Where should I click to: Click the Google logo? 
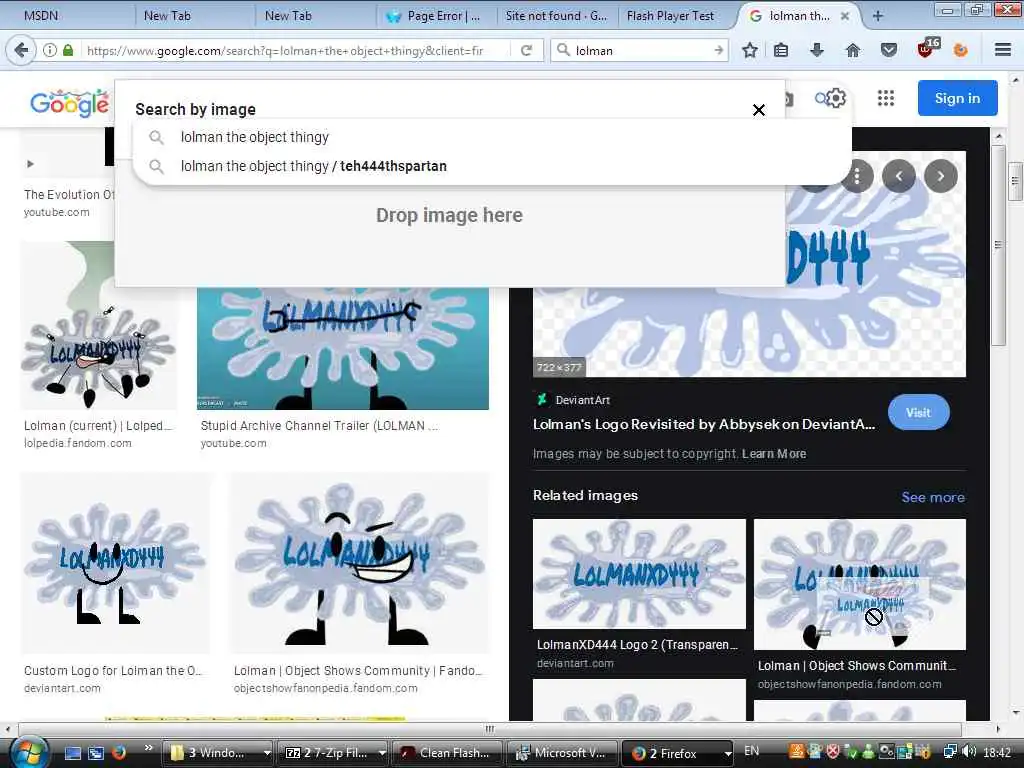[x=70, y=103]
